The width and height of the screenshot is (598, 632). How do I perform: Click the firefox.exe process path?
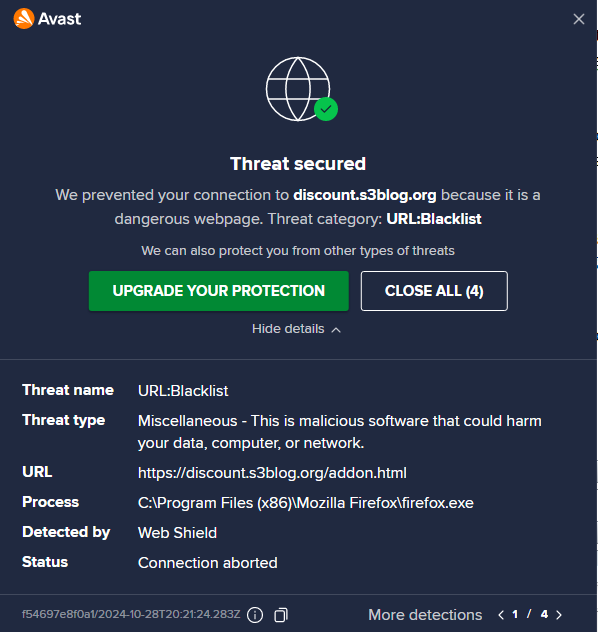coord(305,503)
